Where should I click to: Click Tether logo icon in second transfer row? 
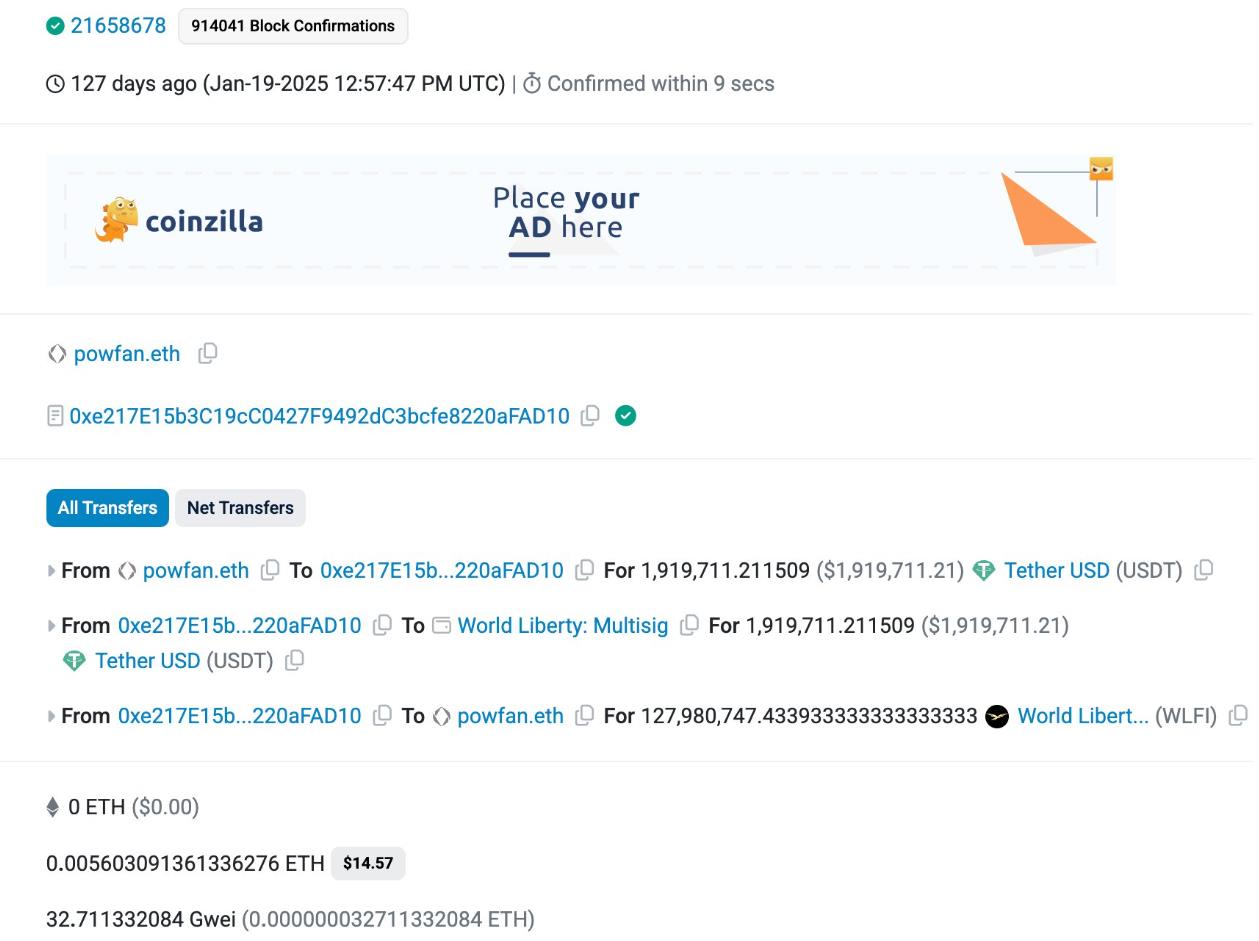pos(74,661)
